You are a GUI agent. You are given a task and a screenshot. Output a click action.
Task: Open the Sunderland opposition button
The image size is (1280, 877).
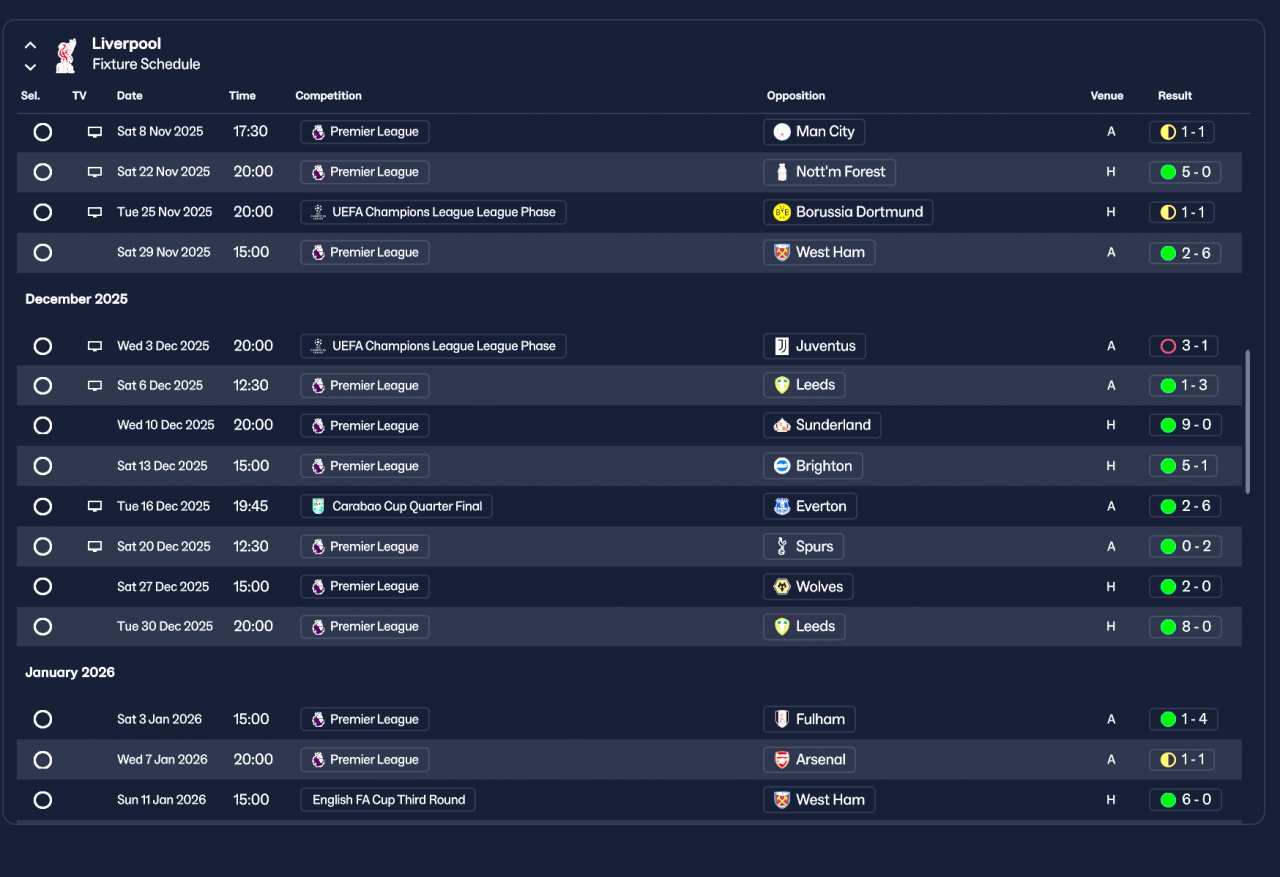pyautogui.click(x=822, y=425)
